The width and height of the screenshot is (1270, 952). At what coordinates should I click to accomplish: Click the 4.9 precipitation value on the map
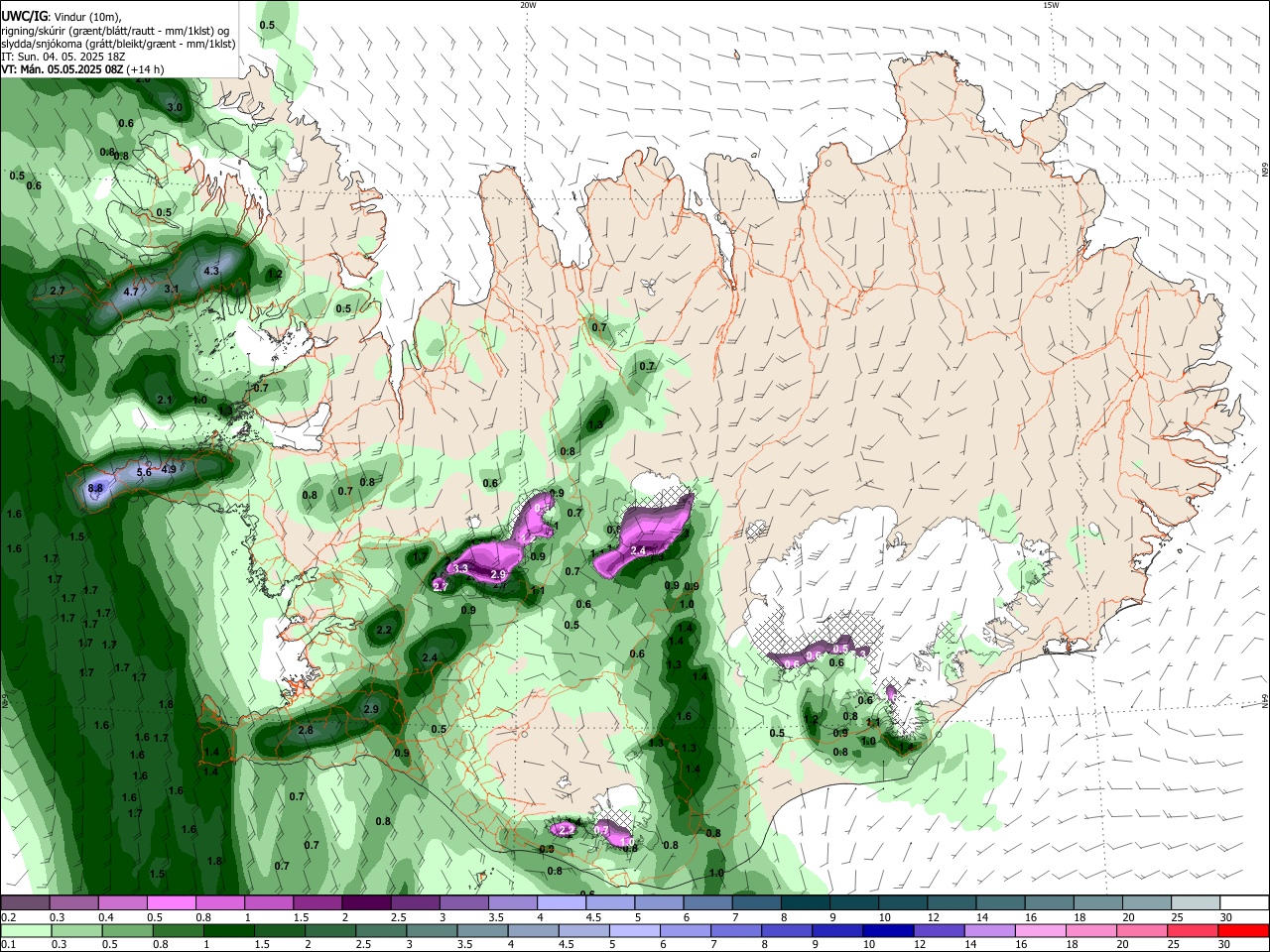(168, 469)
